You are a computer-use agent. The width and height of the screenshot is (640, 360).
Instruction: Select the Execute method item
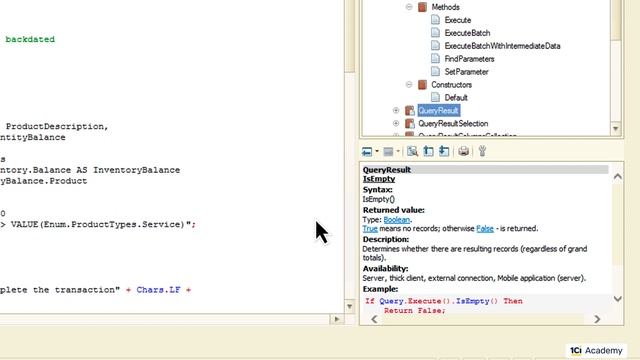click(x=458, y=20)
